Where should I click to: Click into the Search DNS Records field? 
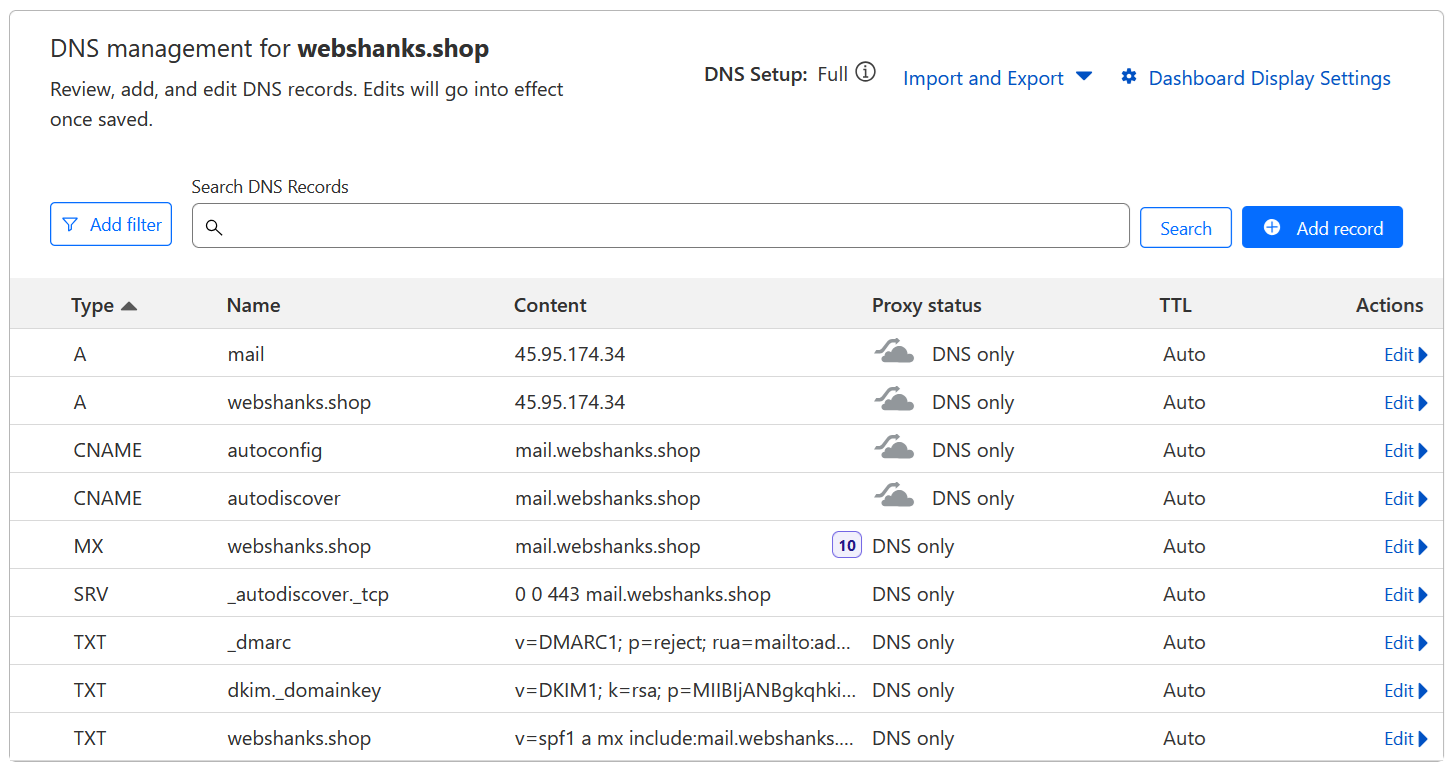tap(660, 226)
